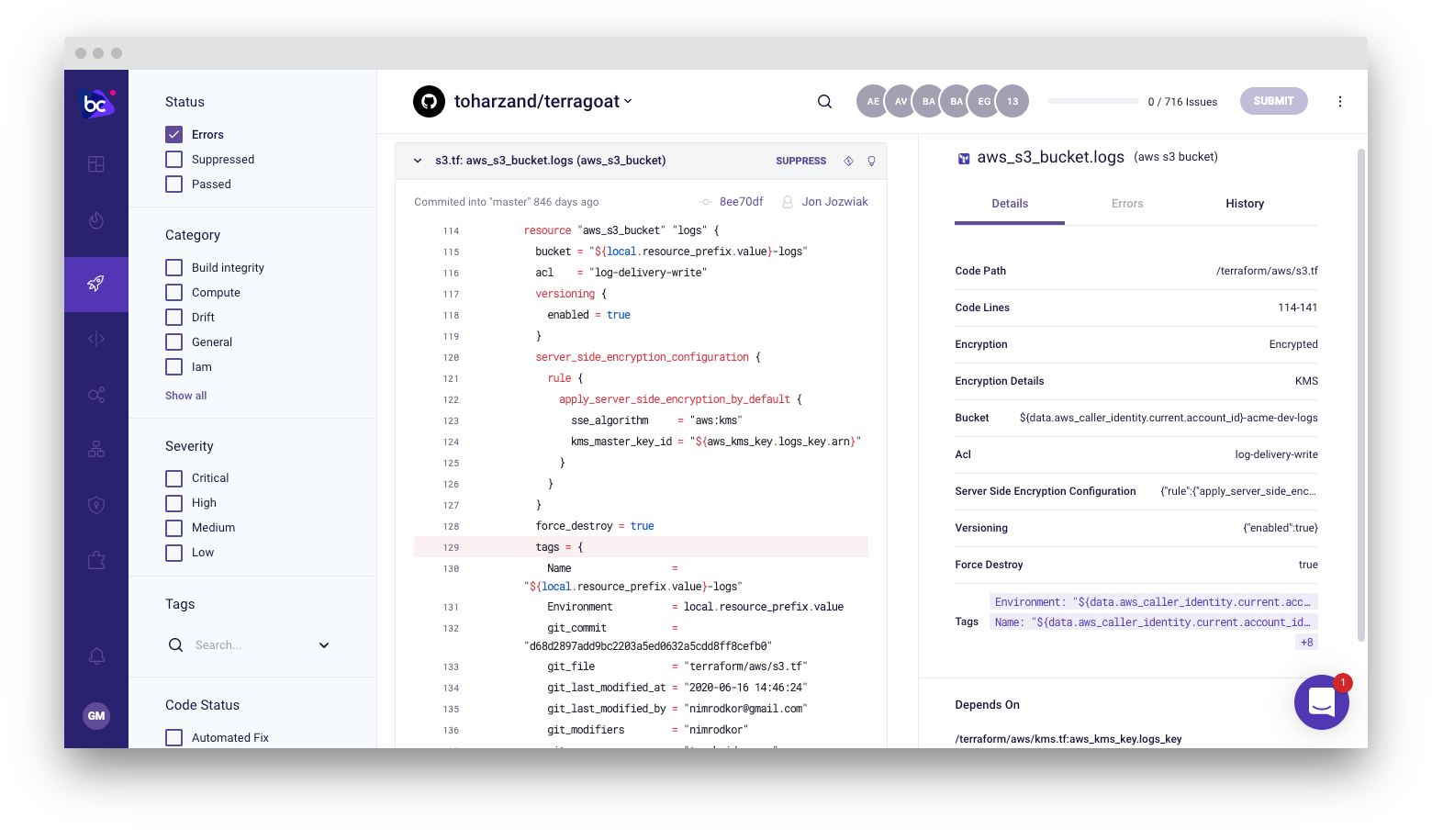The height and width of the screenshot is (840, 1432).
Task: Check the Automated Fix checkbox
Action: [x=173, y=737]
